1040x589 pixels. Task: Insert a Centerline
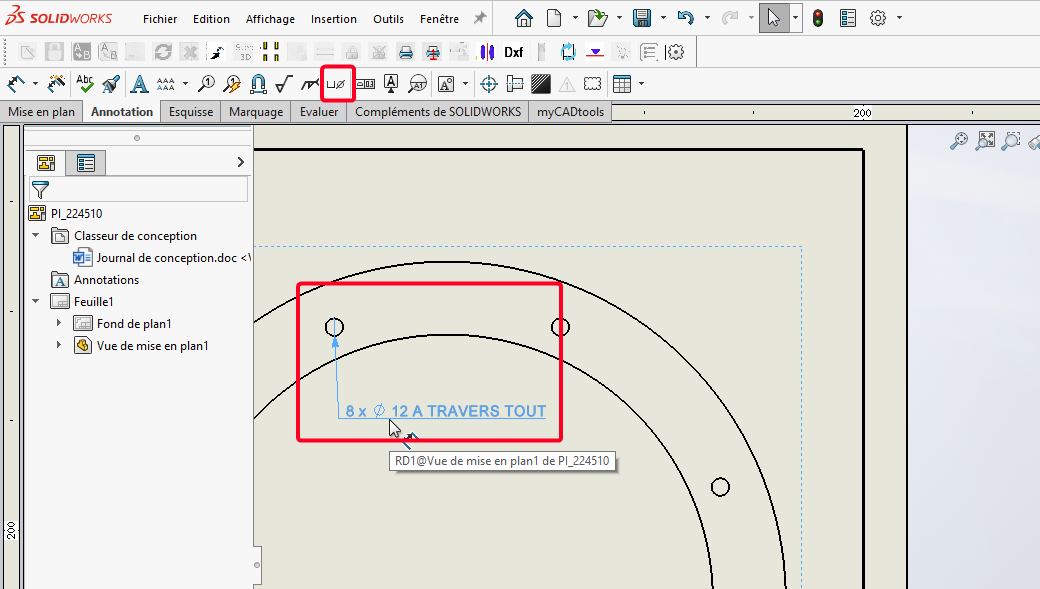(x=515, y=84)
